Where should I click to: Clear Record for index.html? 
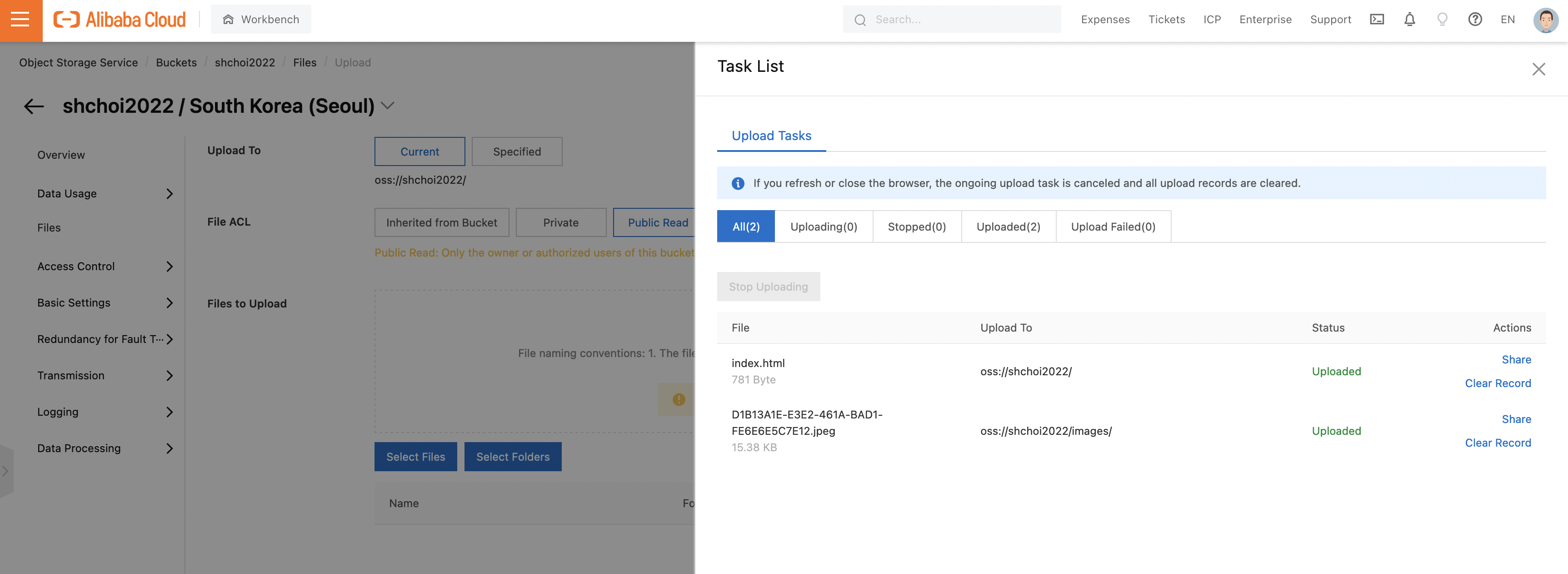(1498, 383)
